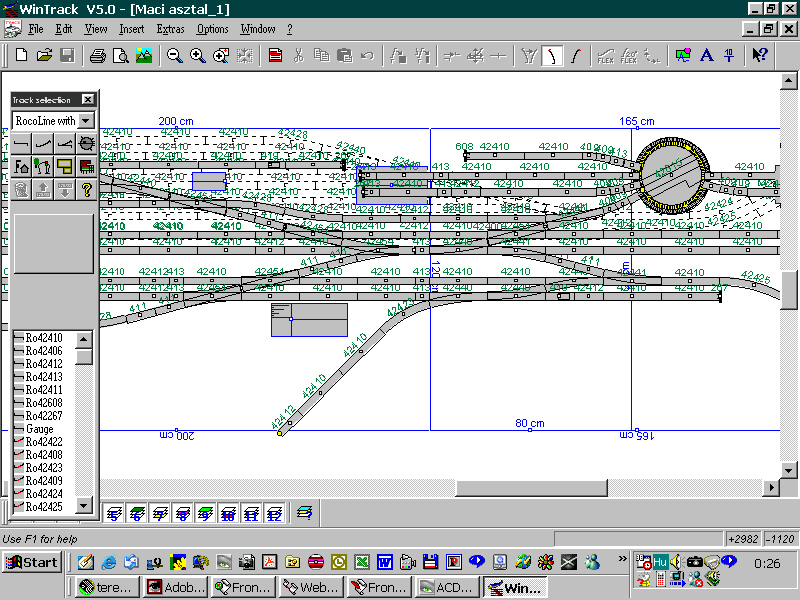Choose the house symbol in Track selection
Image resolution: width=800 pixels, height=600 pixels.
(x=21, y=166)
